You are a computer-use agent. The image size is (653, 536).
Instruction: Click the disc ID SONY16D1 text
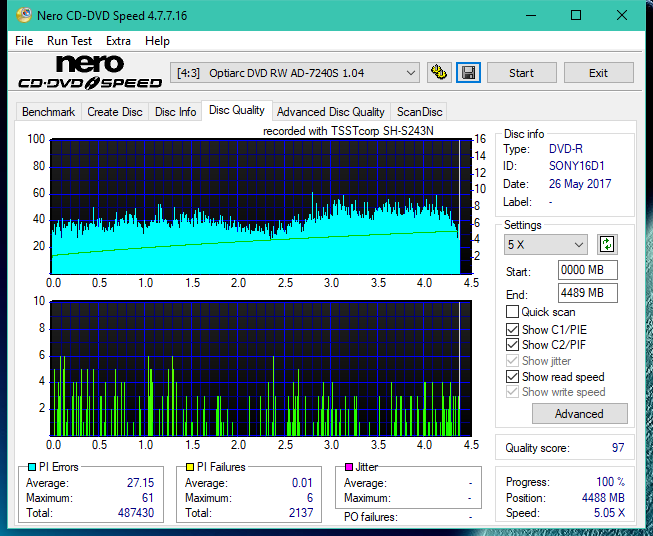click(576, 166)
